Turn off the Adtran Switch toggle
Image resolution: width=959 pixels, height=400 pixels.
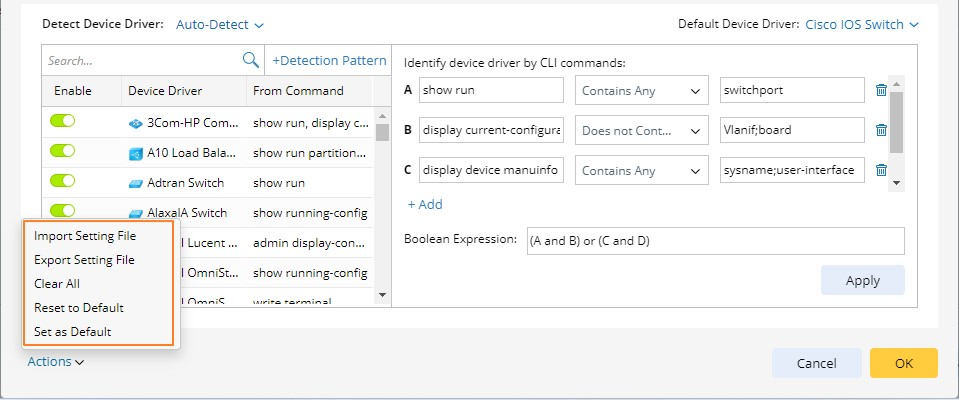tap(63, 181)
